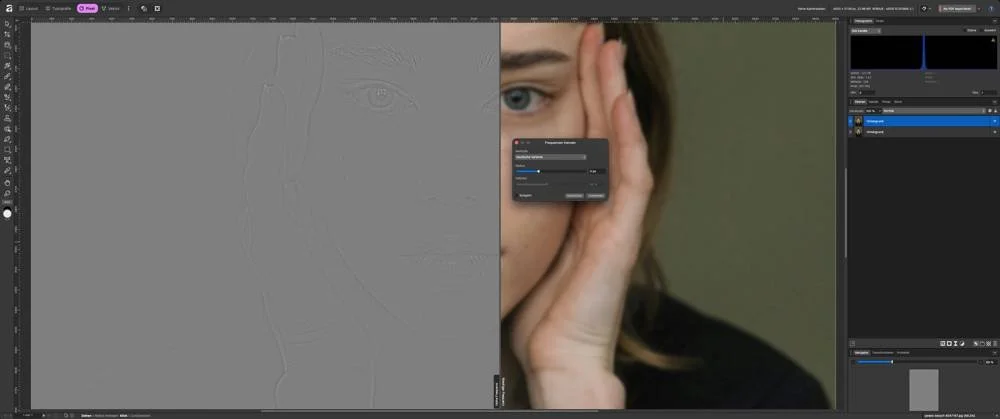Click the lock icon beside blend mode
The width and height of the screenshot is (1000, 419).
click(x=996, y=110)
